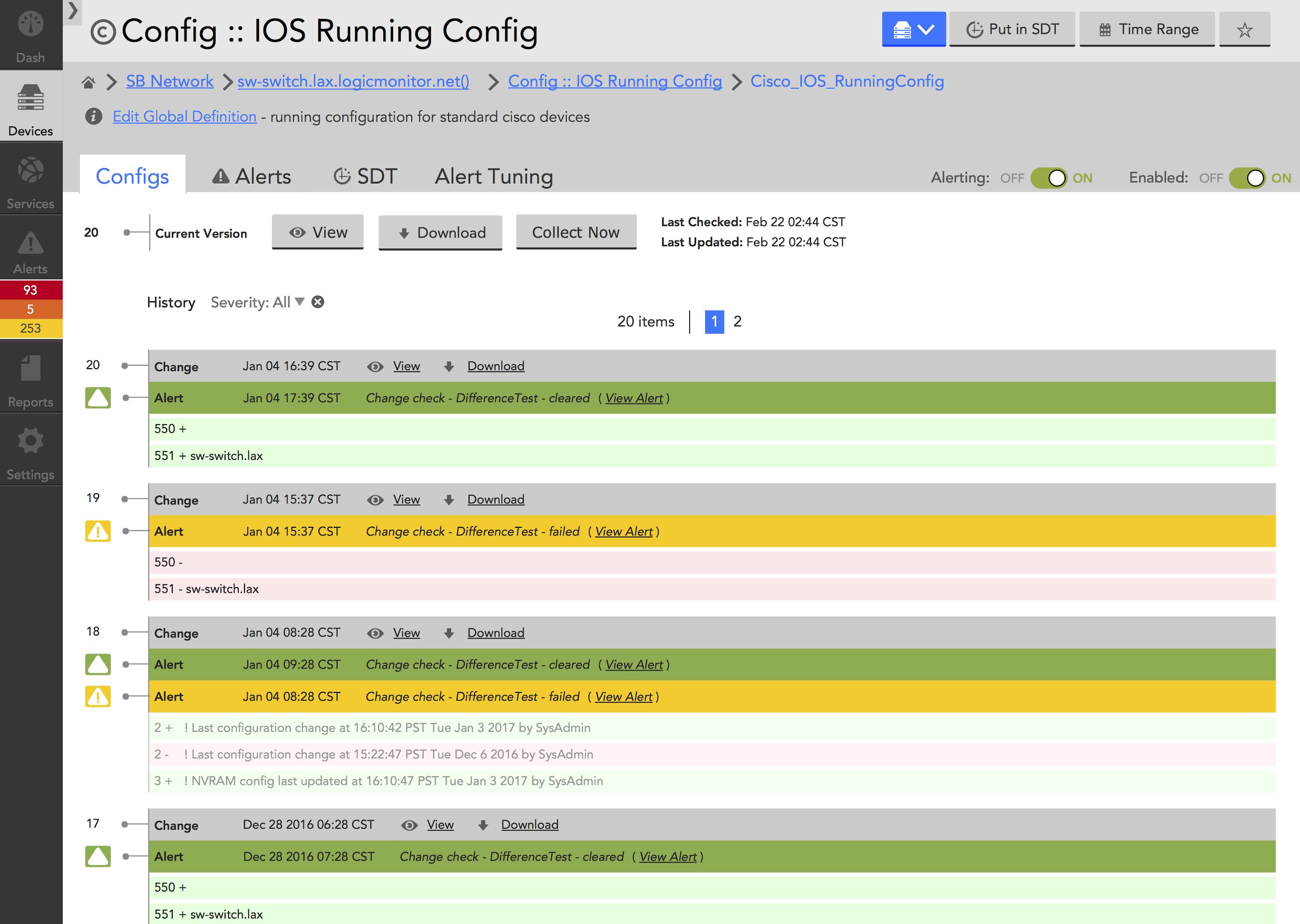Go to history page 2
1300x924 pixels.
point(737,321)
